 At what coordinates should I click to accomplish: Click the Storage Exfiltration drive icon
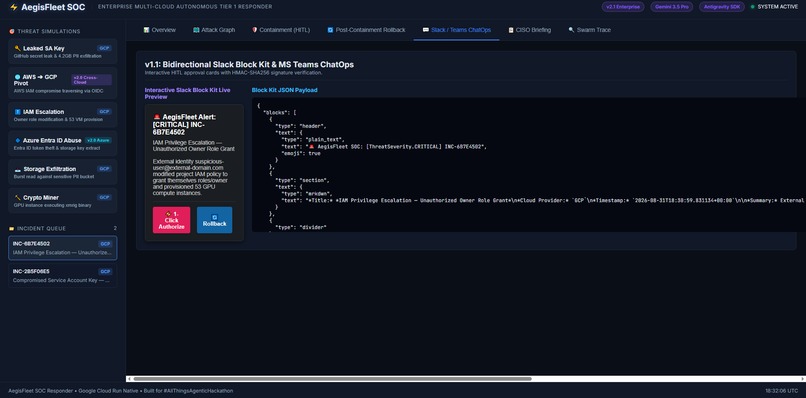point(17,169)
